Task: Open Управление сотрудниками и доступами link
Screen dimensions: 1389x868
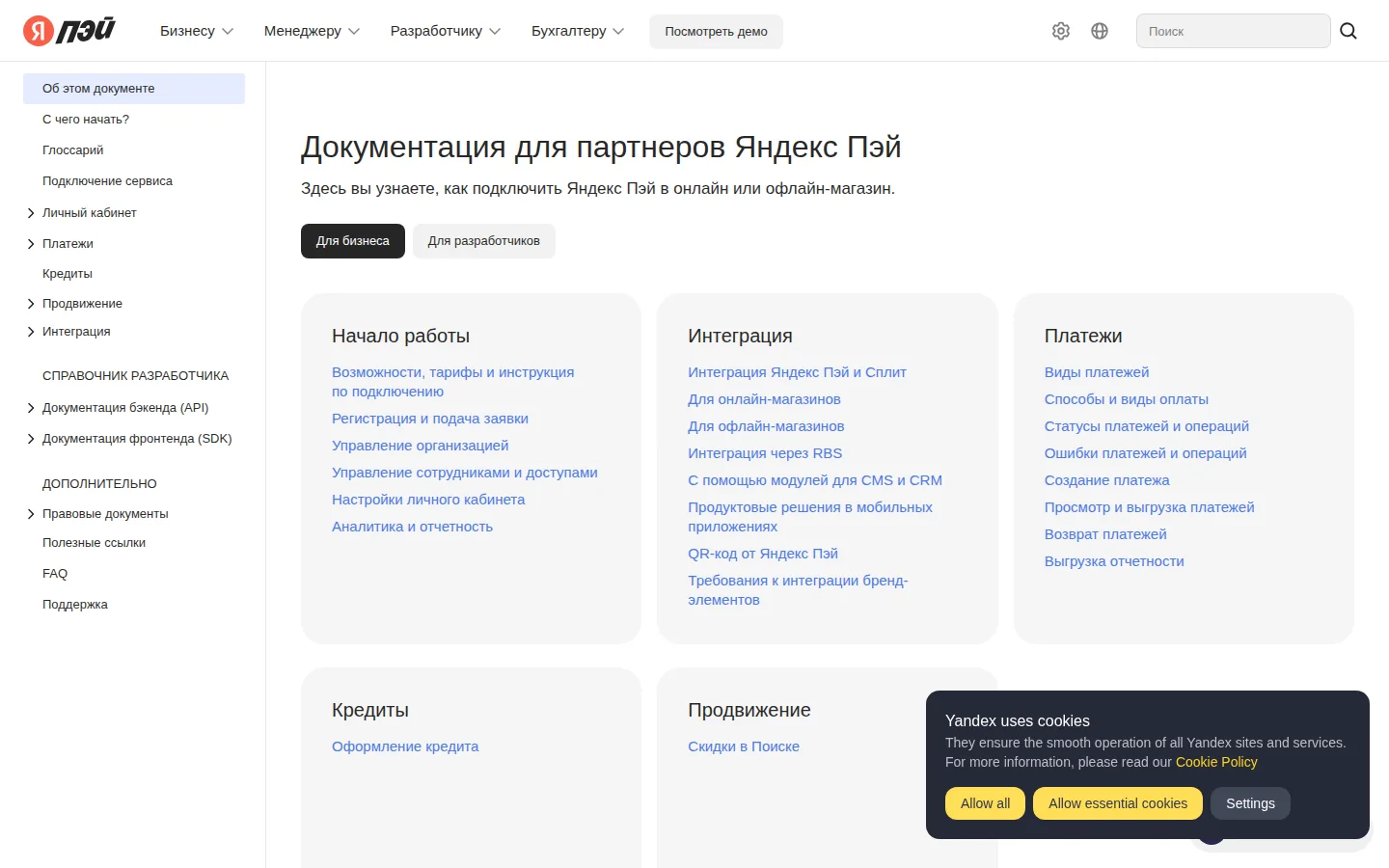Action: pos(465,473)
